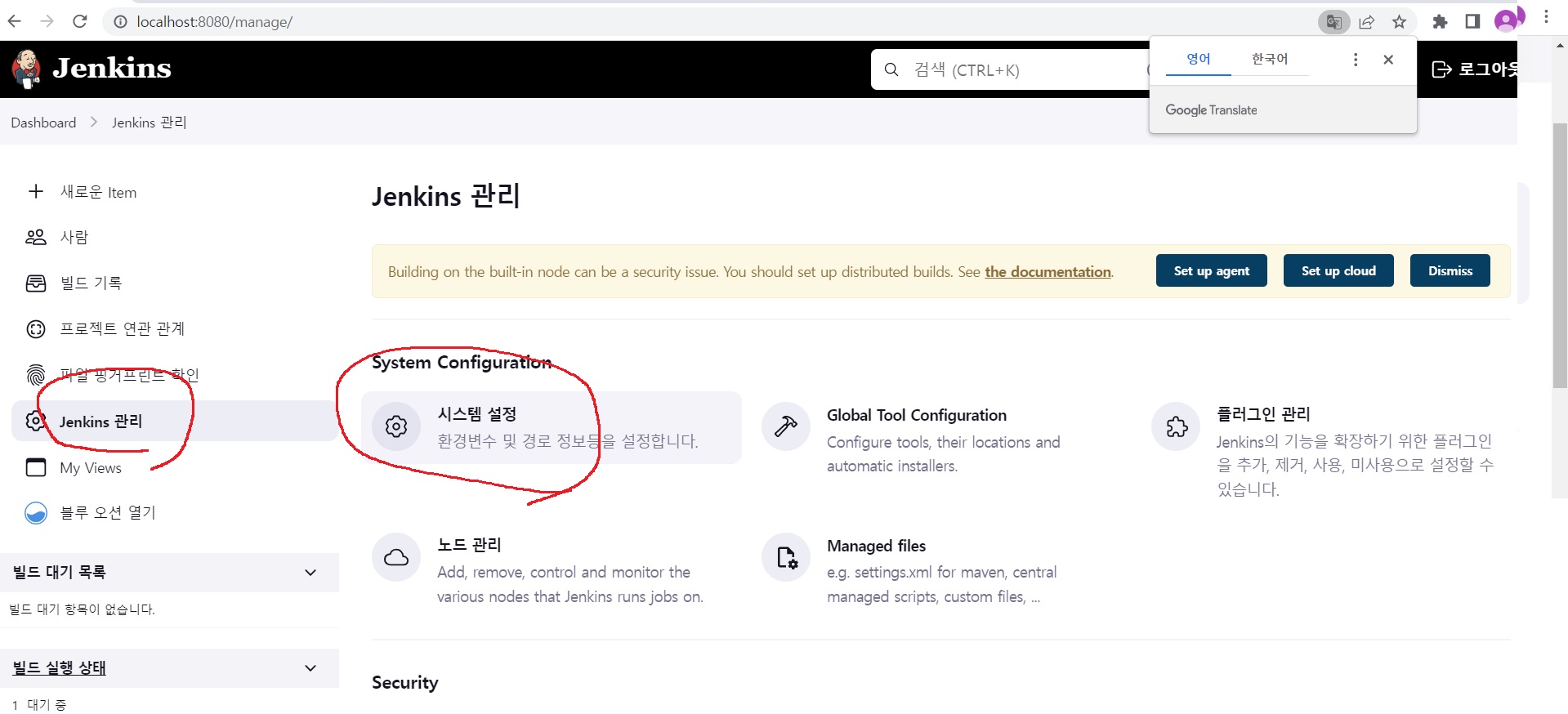1568x714 pixels.
Task: Switch translate popup to 영어 tab
Action: (1199, 59)
